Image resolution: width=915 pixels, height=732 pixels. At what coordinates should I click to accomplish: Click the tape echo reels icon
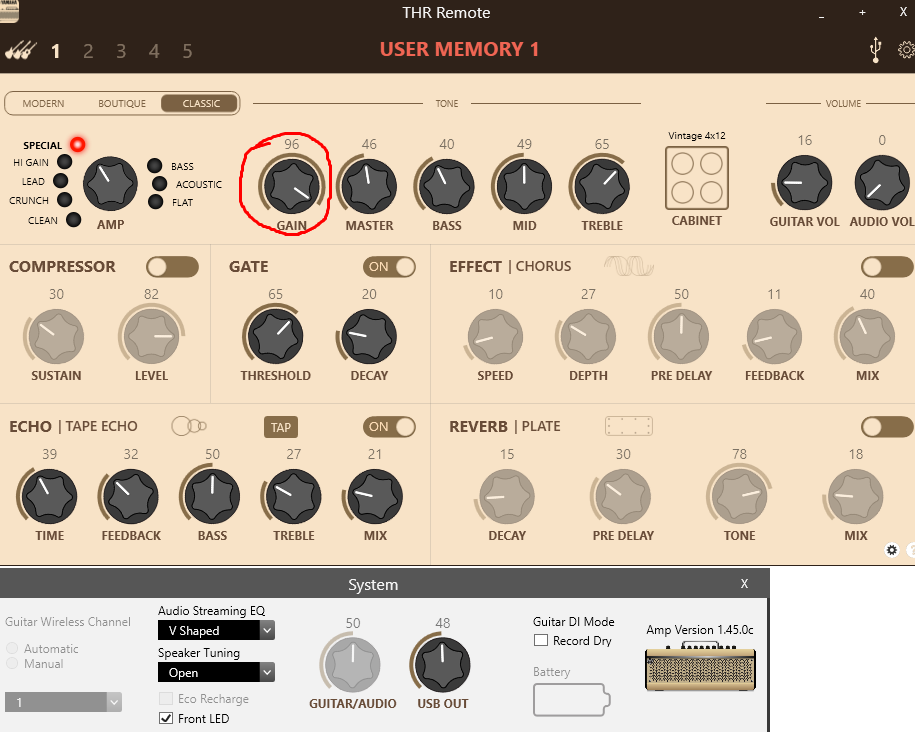point(188,426)
